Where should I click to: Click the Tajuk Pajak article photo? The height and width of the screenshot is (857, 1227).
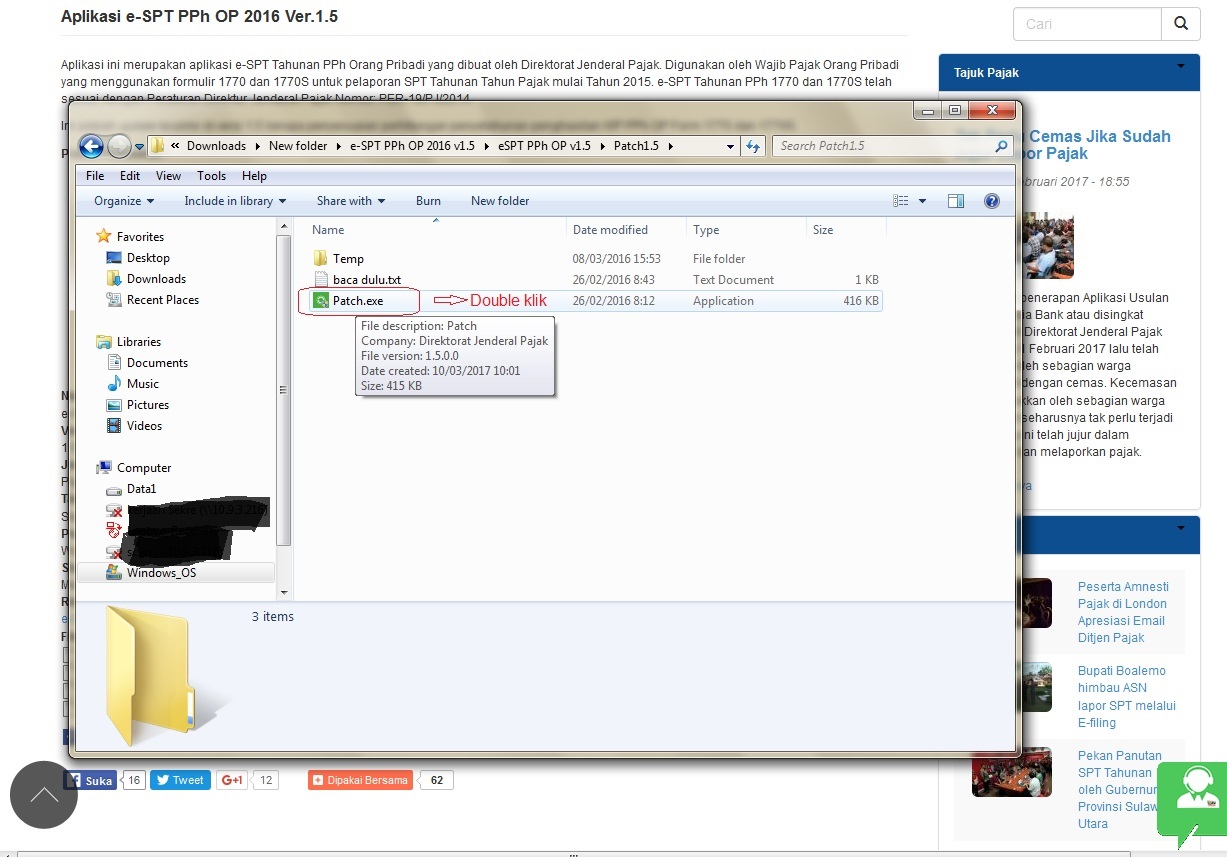coord(1048,245)
